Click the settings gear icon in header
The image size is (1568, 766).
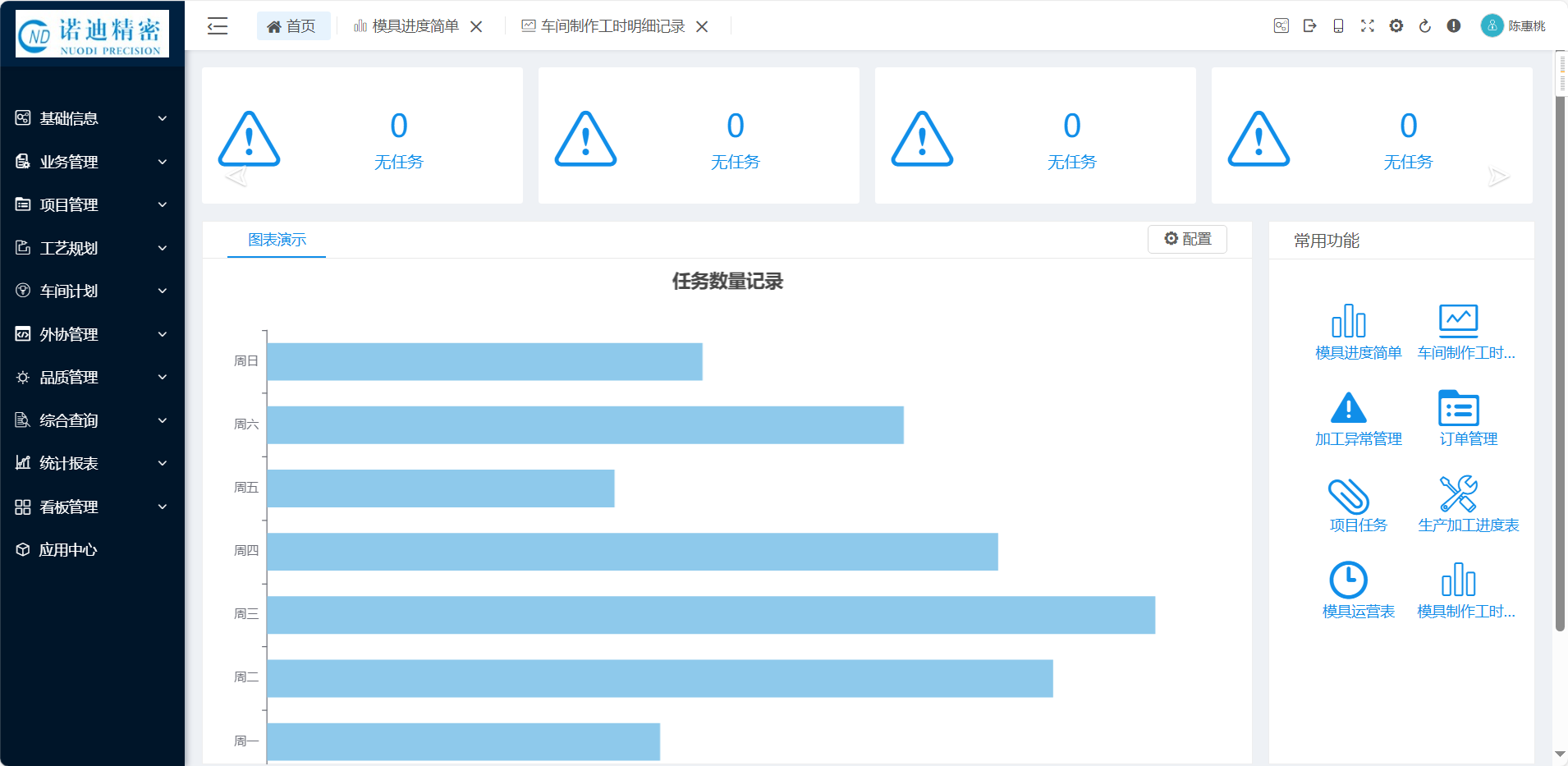[x=1396, y=26]
